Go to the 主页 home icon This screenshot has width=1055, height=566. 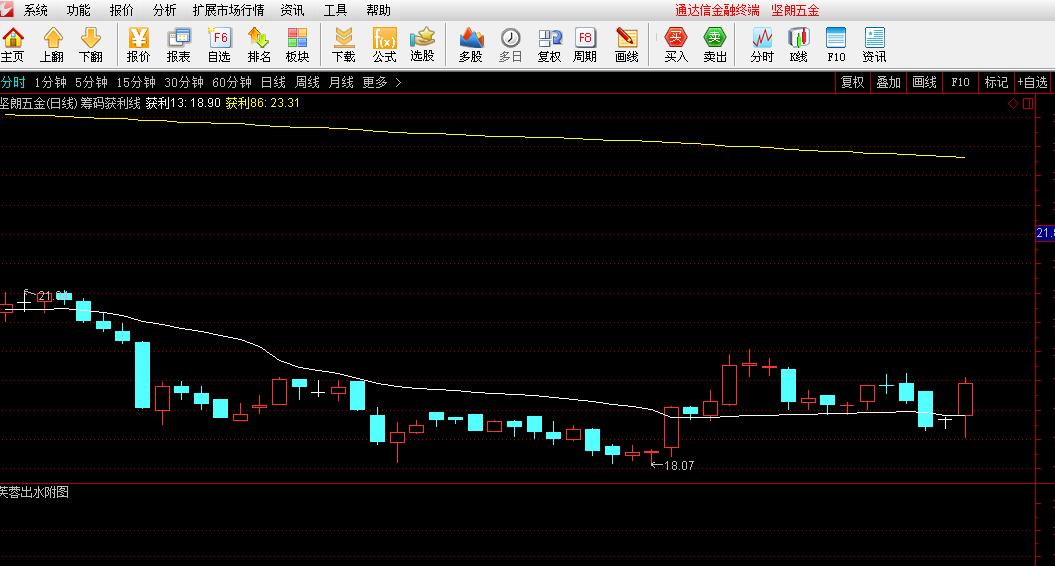click(13, 45)
